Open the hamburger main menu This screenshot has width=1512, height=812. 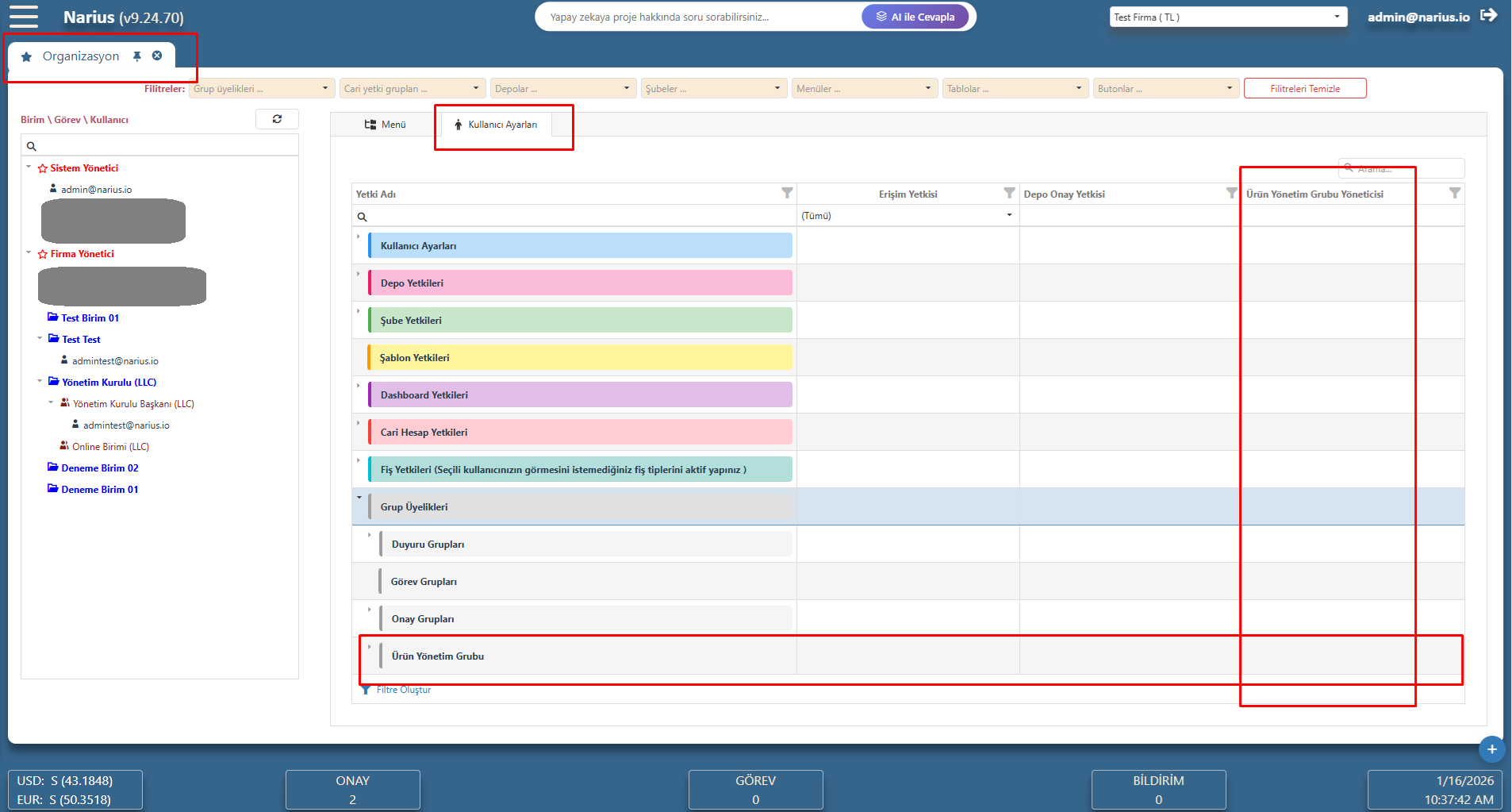(x=24, y=17)
